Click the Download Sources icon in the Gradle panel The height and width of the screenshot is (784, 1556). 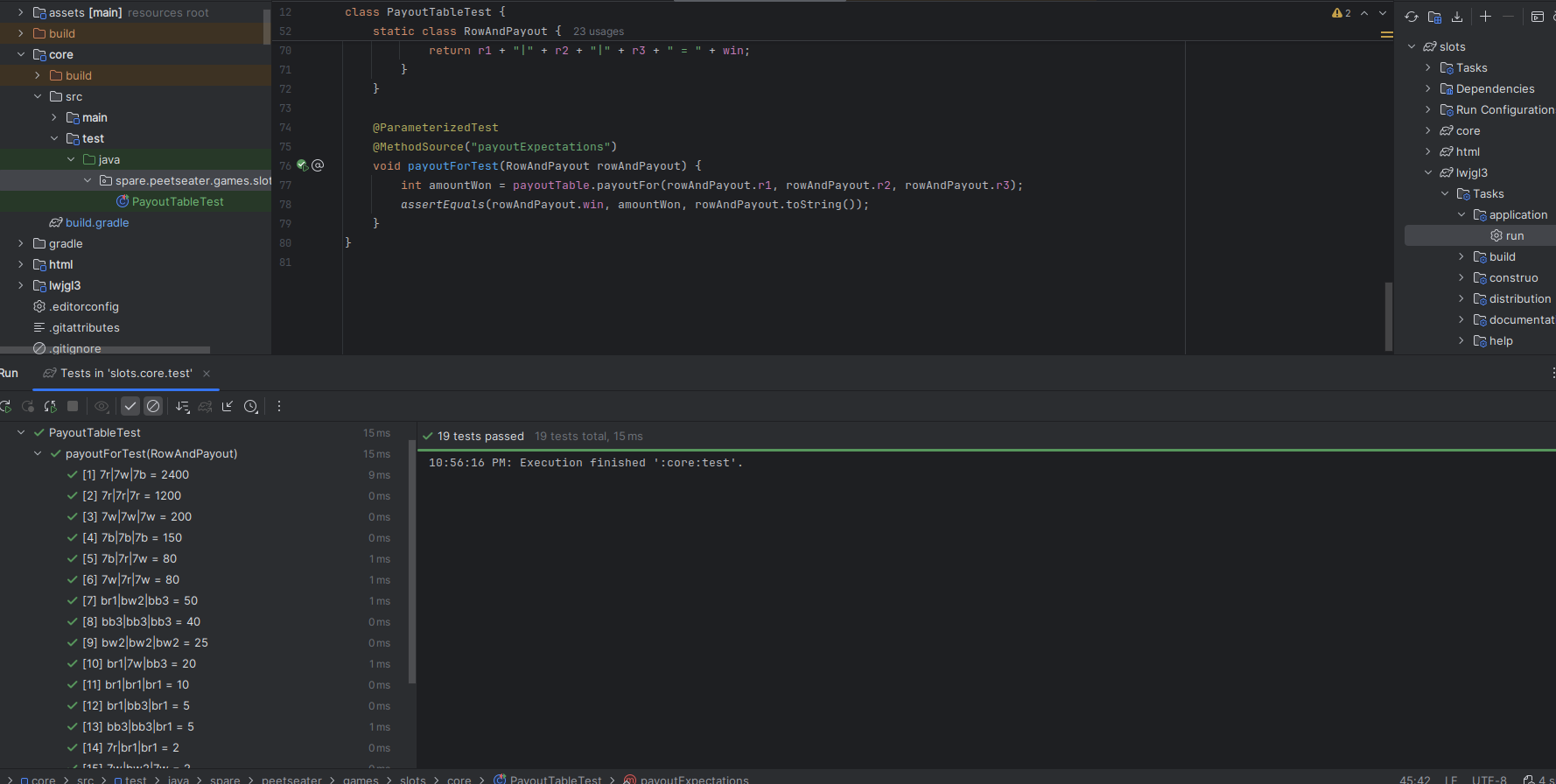click(1457, 17)
